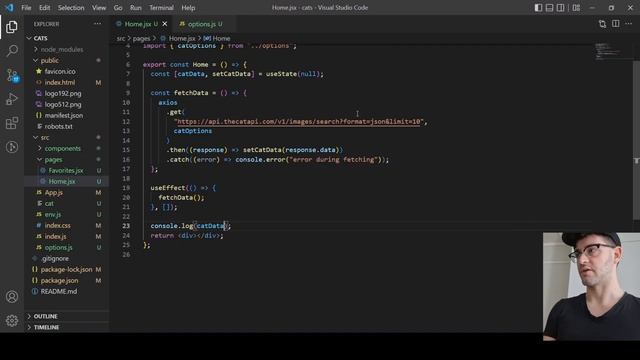Click the Open Changes icon in editor toolbar

pyautogui.click(x=602, y=24)
